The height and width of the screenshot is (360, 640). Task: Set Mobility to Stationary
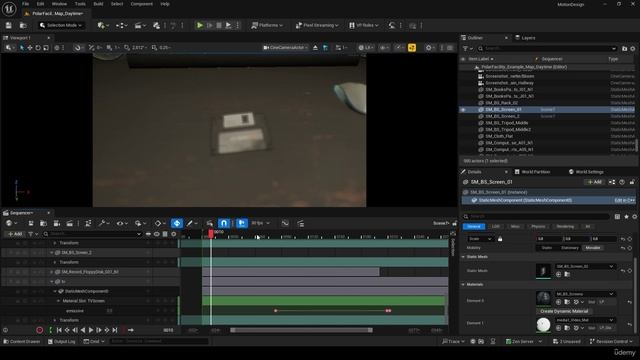point(569,248)
